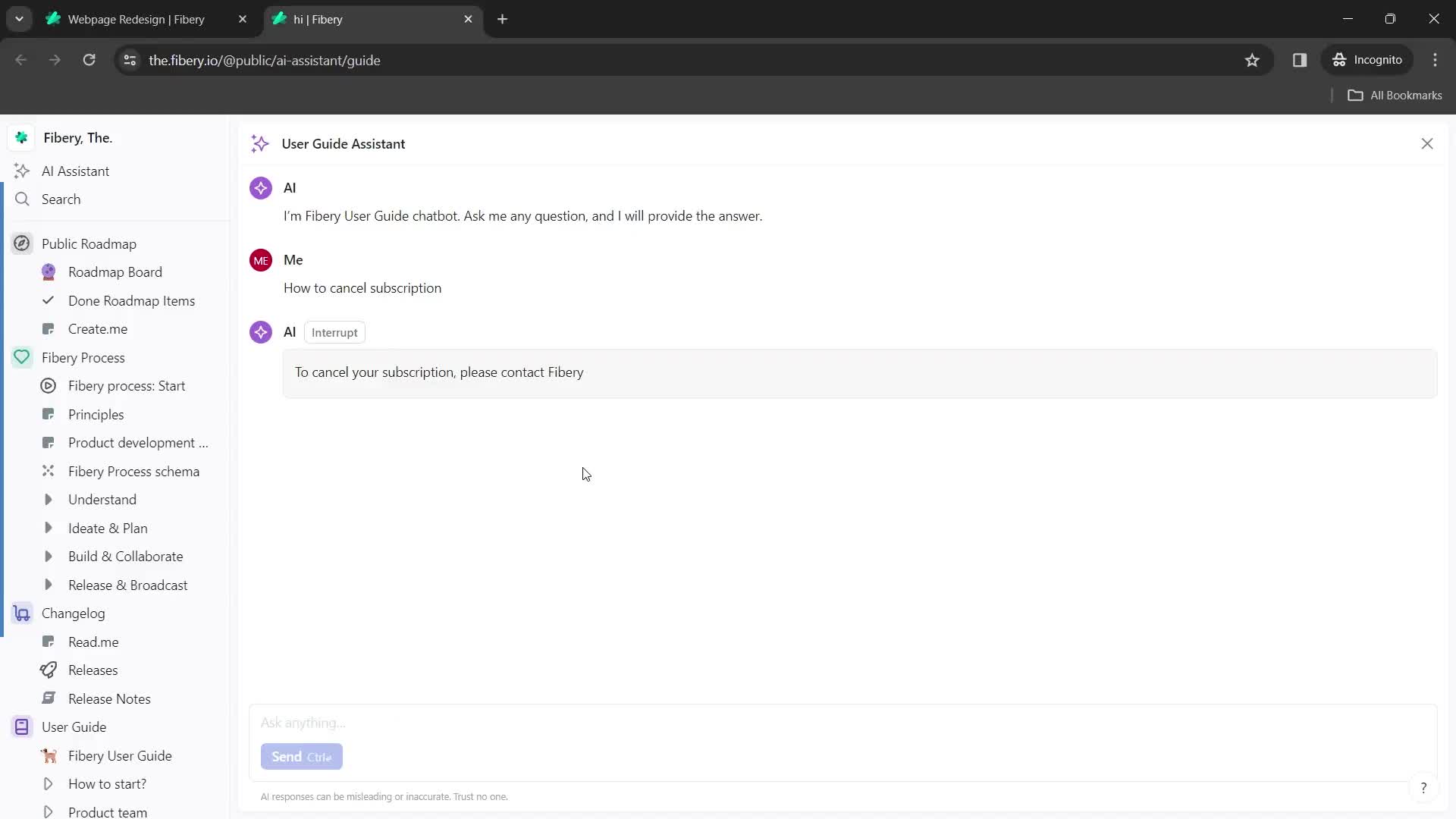Click the Fibery User Guide tree item
The height and width of the screenshot is (819, 1456).
120,755
